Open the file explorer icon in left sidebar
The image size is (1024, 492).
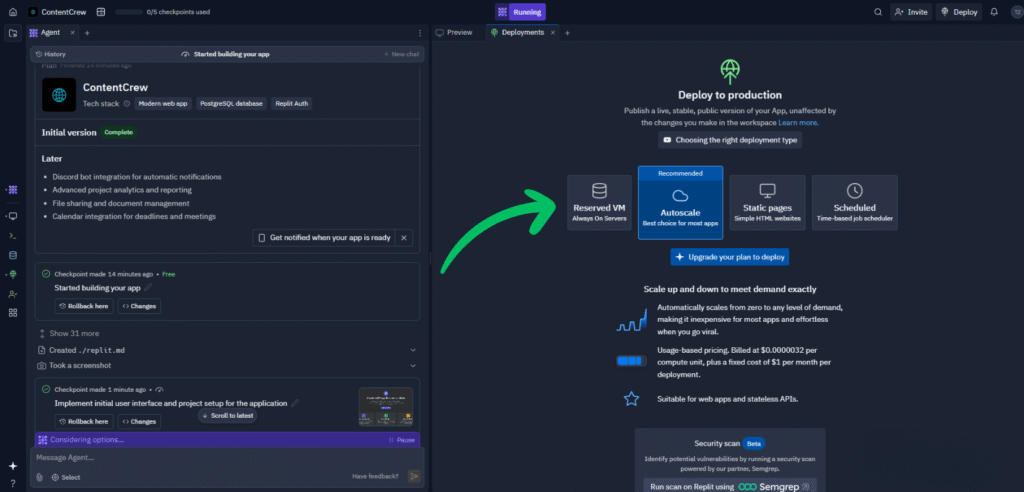click(13, 33)
